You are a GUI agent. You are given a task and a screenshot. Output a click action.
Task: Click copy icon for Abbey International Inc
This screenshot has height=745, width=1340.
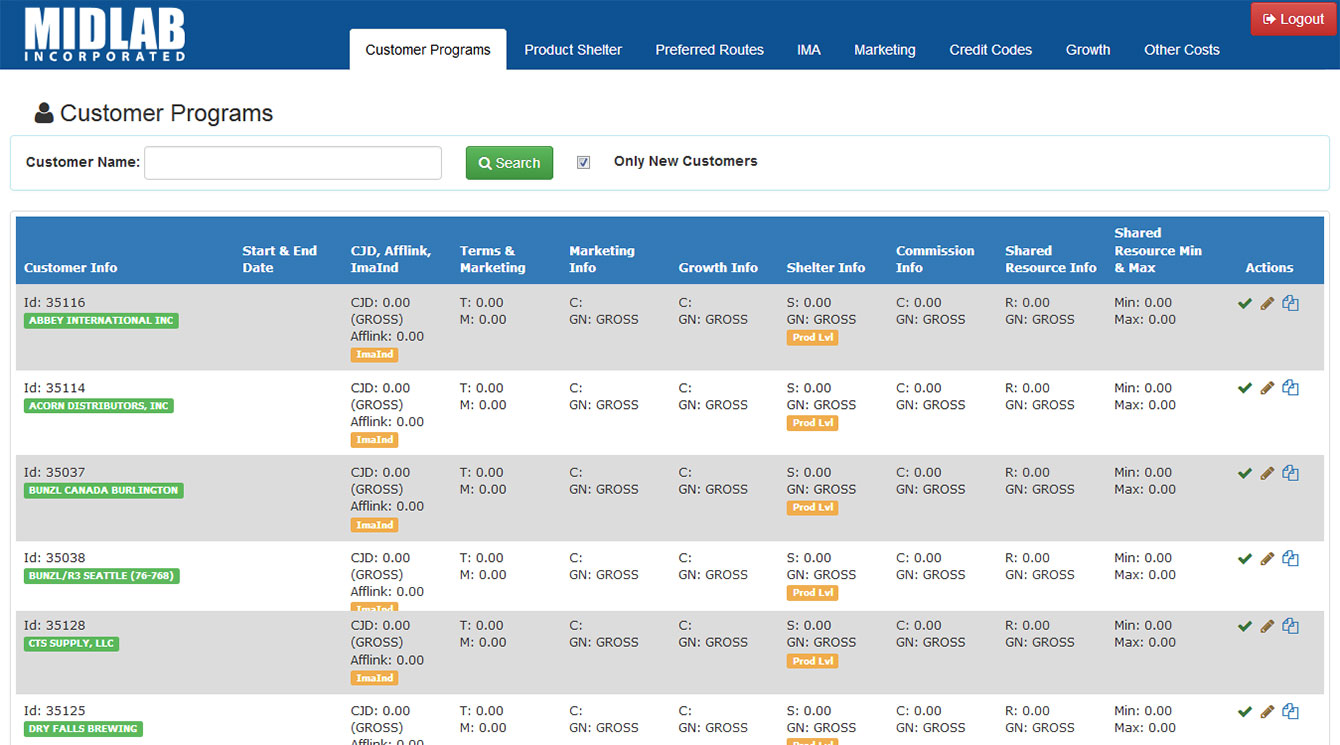pyautogui.click(x=1290, y=304)
